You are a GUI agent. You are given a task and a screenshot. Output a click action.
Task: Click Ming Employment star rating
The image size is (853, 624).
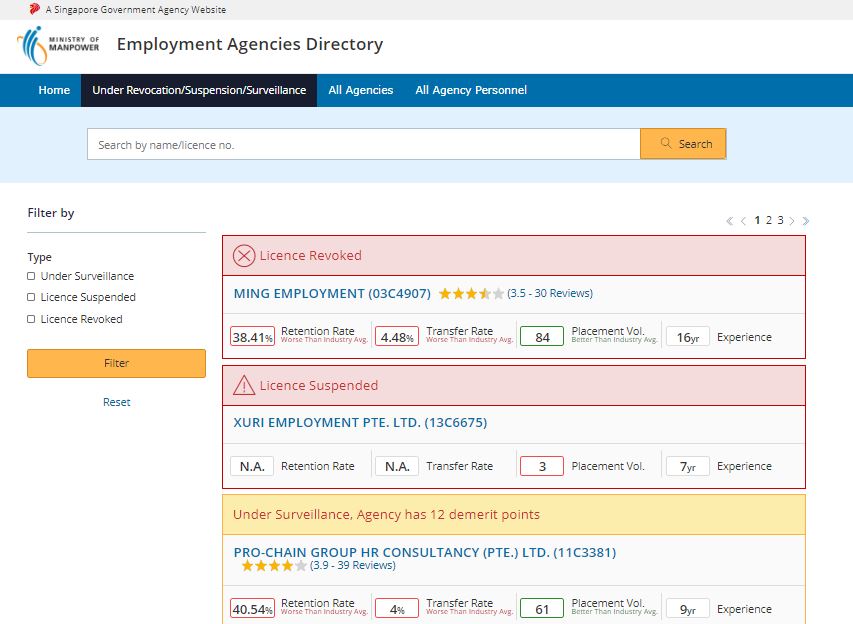[471, 294]
